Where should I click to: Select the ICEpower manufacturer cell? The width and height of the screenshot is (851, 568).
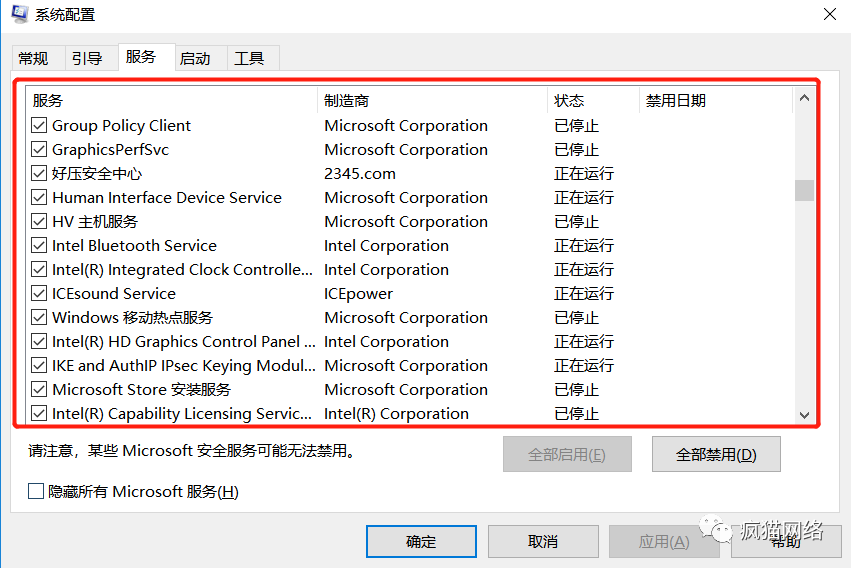358,293
